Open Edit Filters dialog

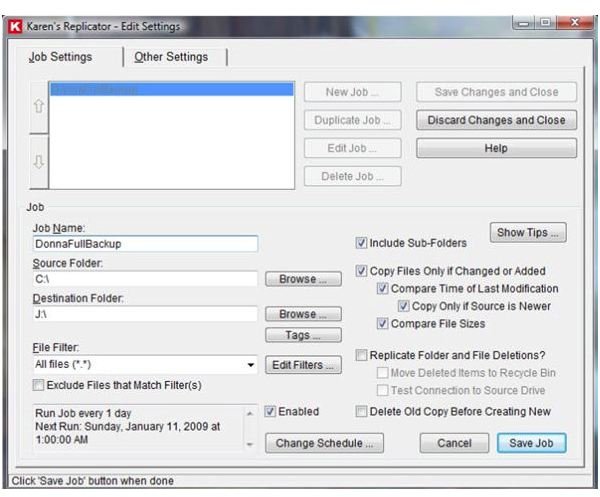pos(303,365)
